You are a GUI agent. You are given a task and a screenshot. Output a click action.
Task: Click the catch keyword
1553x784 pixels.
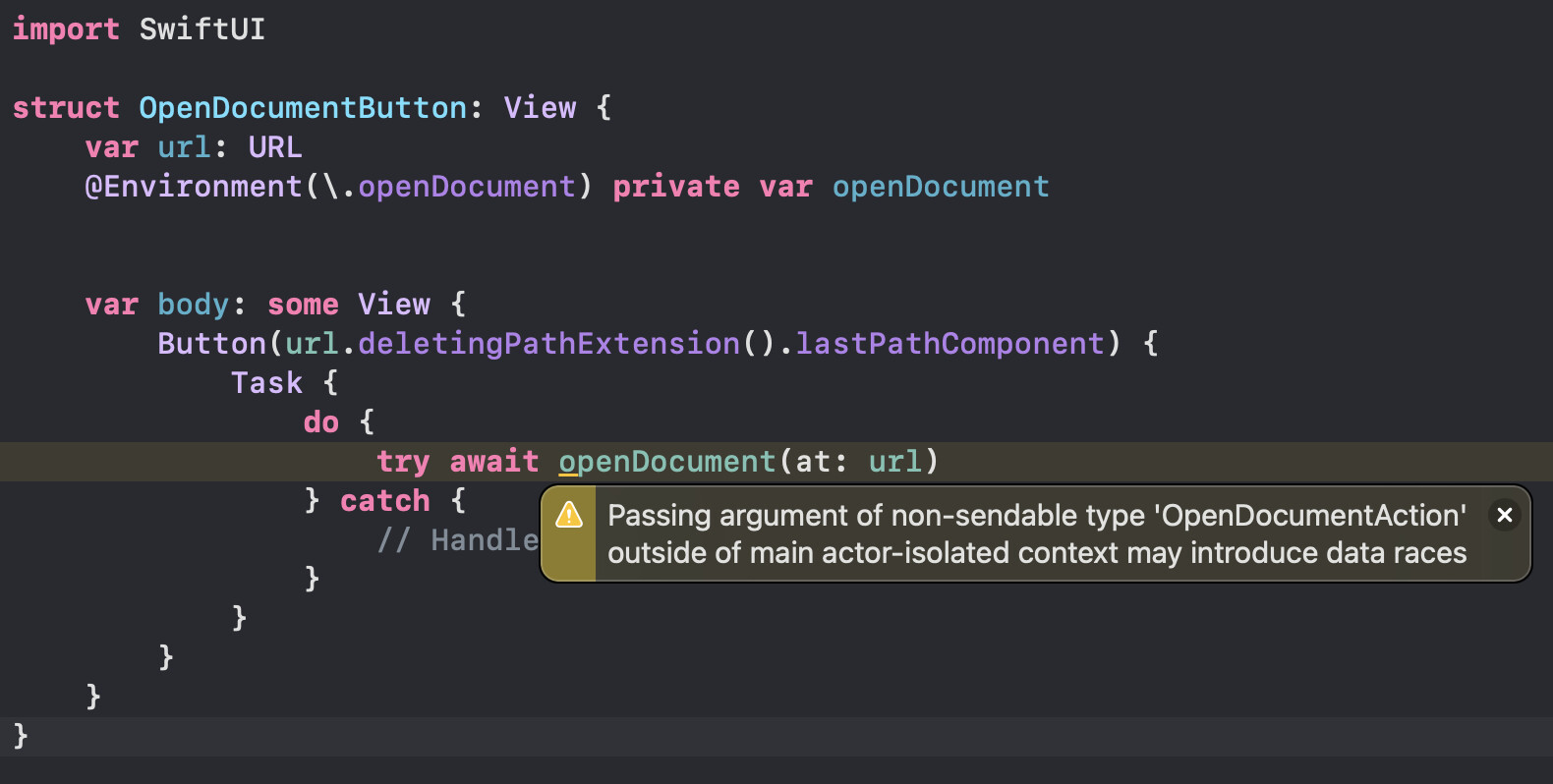[x=384, y=501]
